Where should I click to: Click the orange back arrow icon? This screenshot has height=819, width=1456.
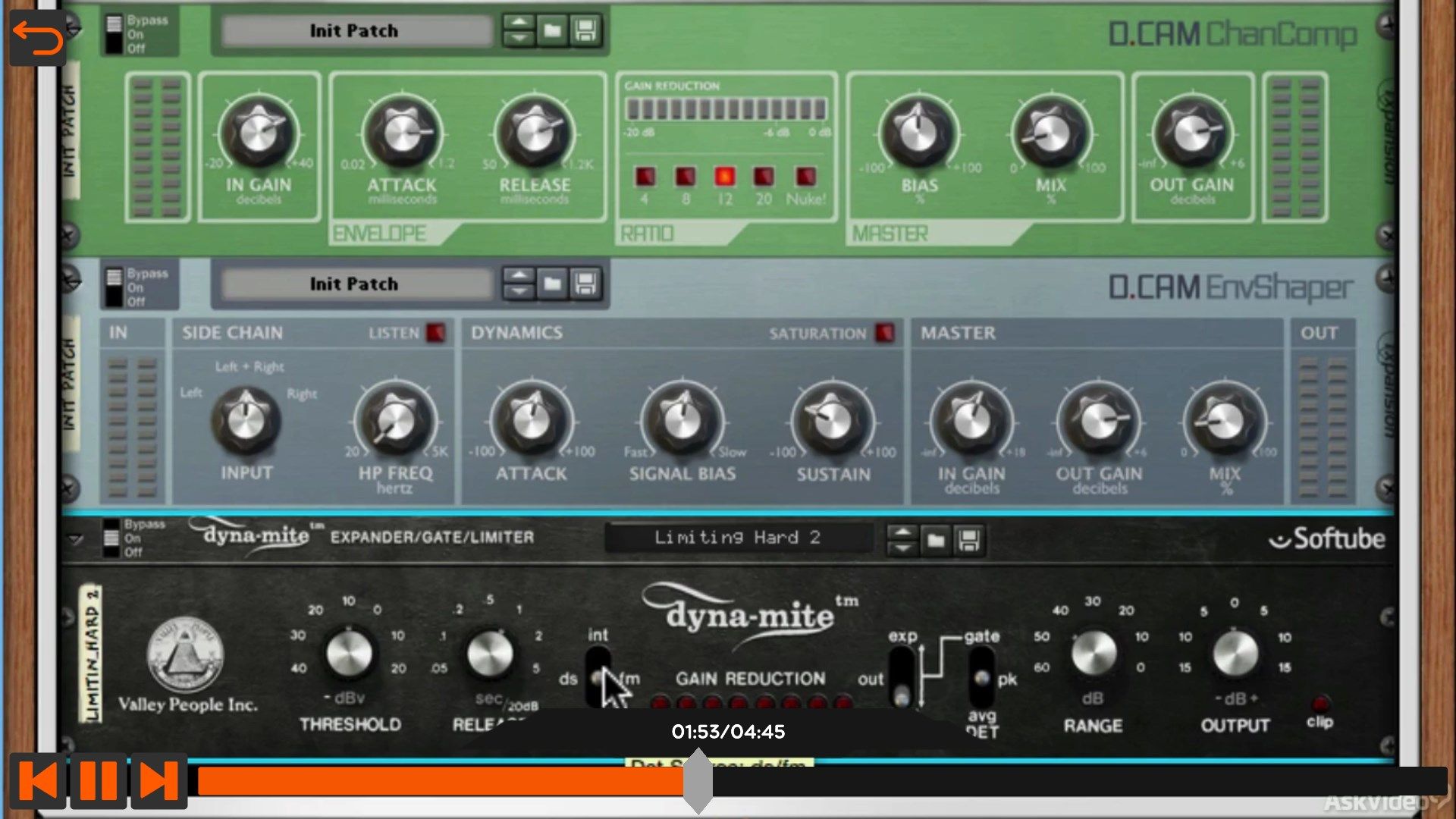[x=37, y=37]
